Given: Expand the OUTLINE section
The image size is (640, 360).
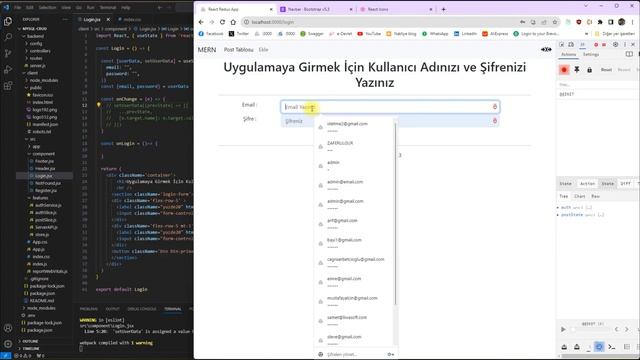Looking at the screenshot, I should coord(29,341).
